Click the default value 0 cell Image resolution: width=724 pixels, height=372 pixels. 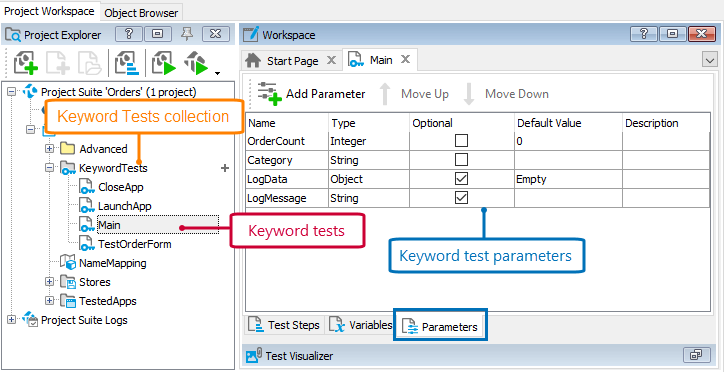click(x=567, y=141)
